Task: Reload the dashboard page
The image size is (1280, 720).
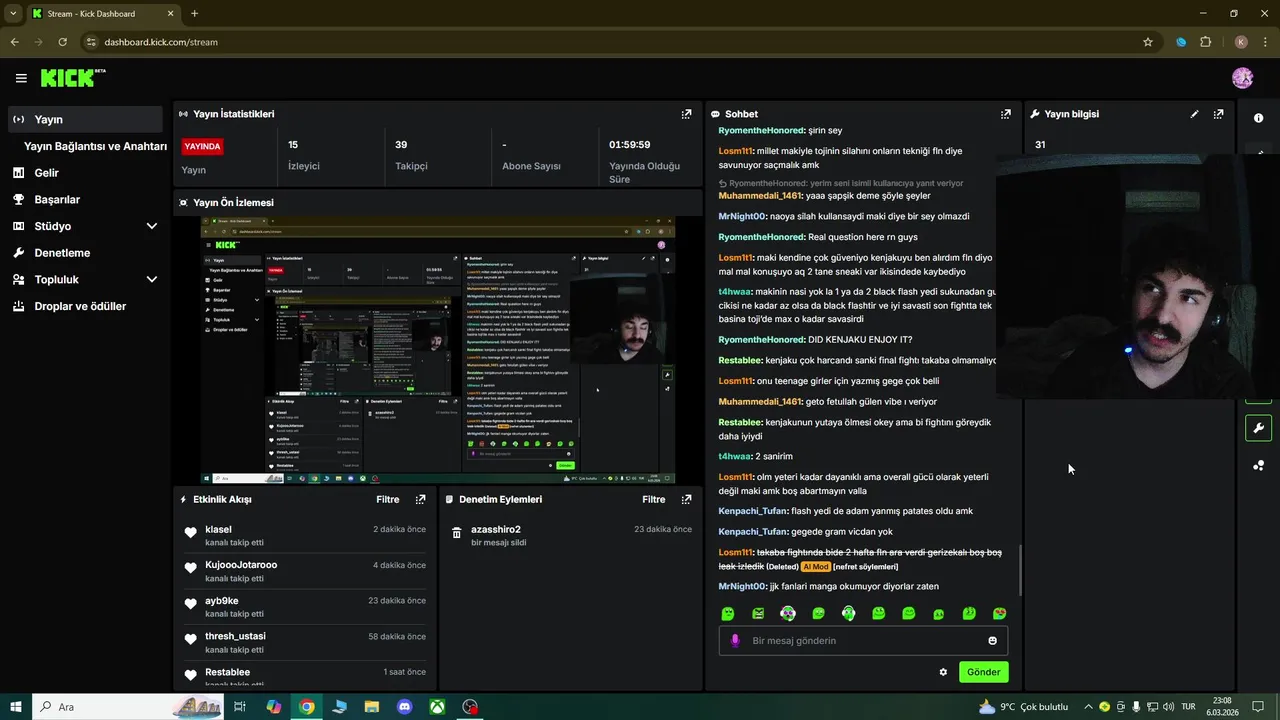Action: pos(62,42)
